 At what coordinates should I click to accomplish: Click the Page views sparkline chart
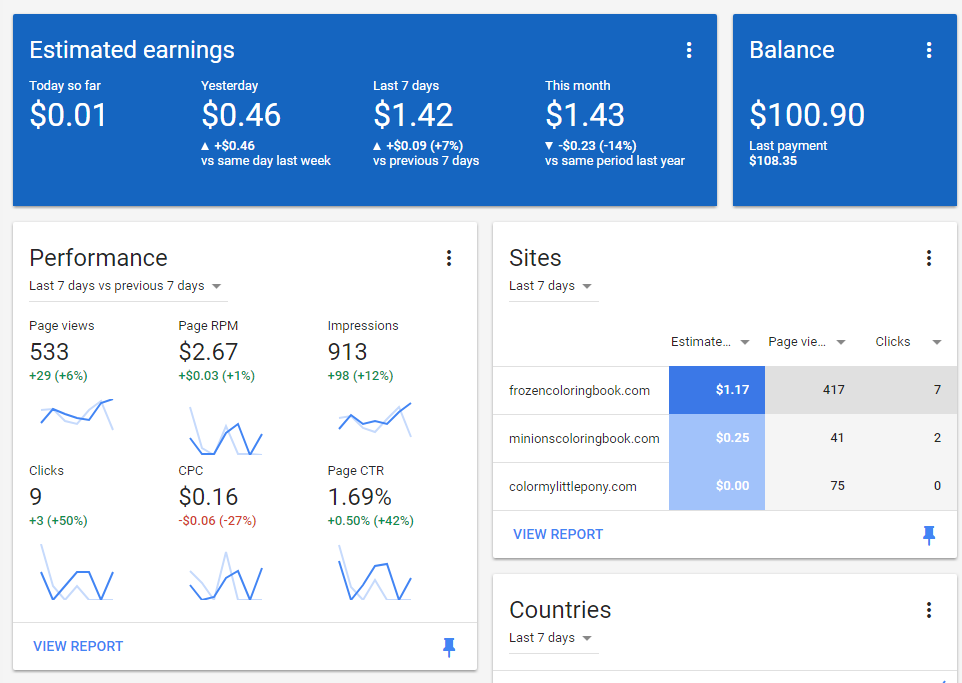point(77,412)
